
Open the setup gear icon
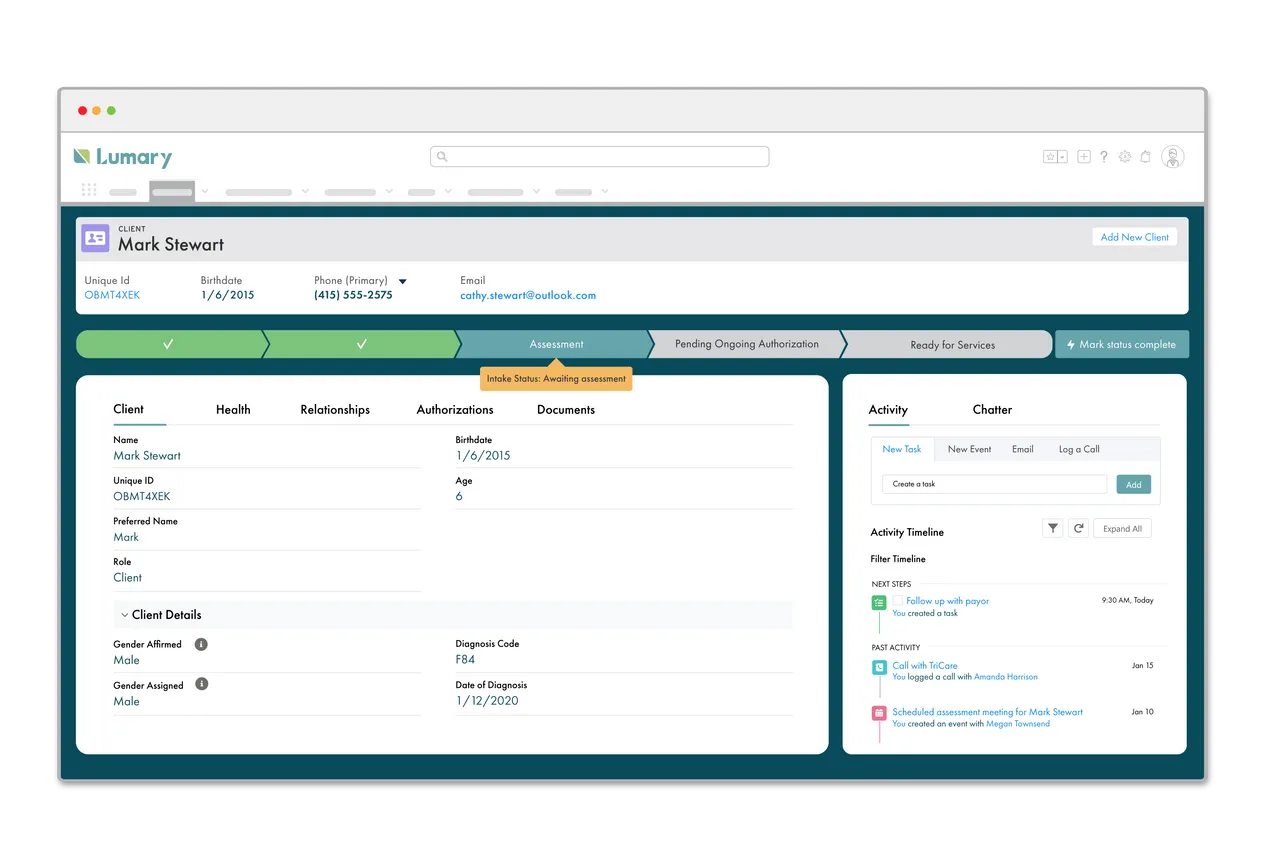1125,157
